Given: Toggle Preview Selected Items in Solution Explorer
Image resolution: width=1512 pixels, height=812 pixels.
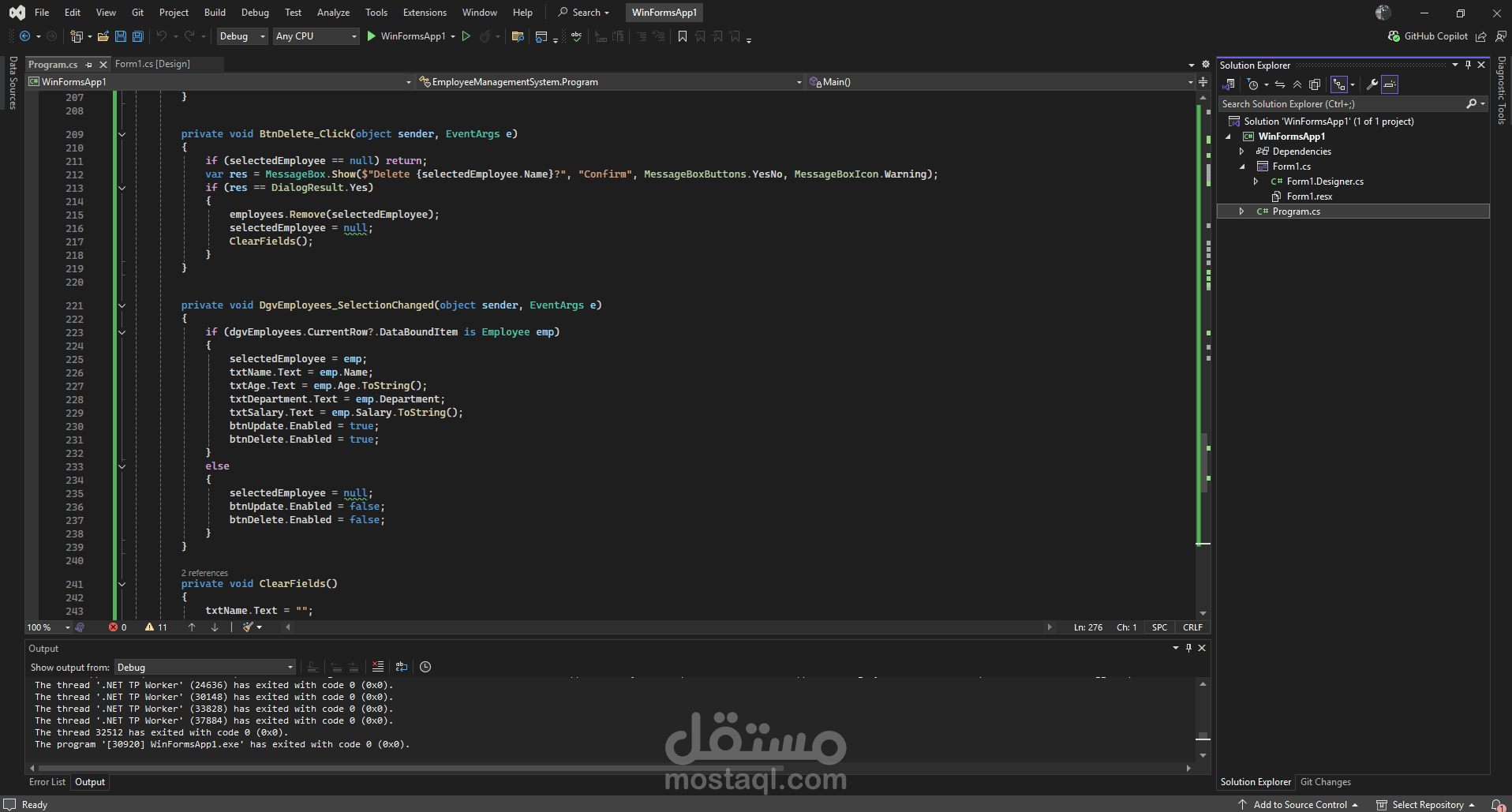Looking at the screenshot, I should click(x=1390, y=84).
